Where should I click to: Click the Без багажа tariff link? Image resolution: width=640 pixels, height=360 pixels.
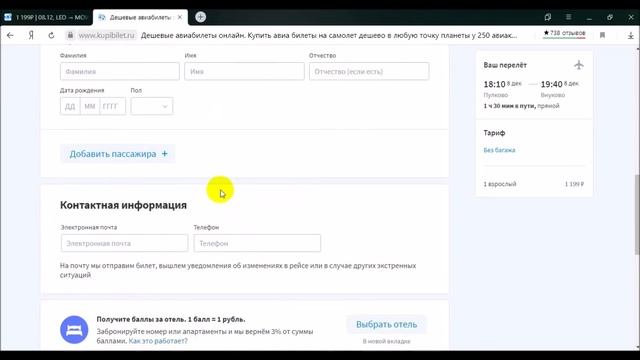point(499,150)
